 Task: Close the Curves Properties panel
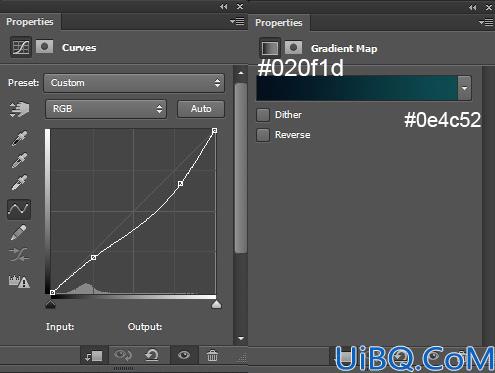240,7
